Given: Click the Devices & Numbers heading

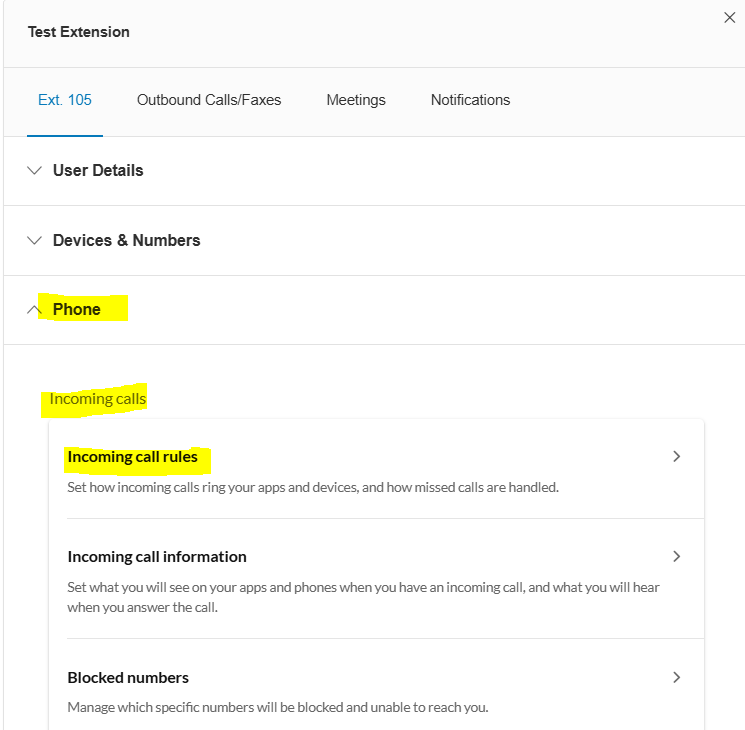Looking at the screenshot, I should coord(126,240).
